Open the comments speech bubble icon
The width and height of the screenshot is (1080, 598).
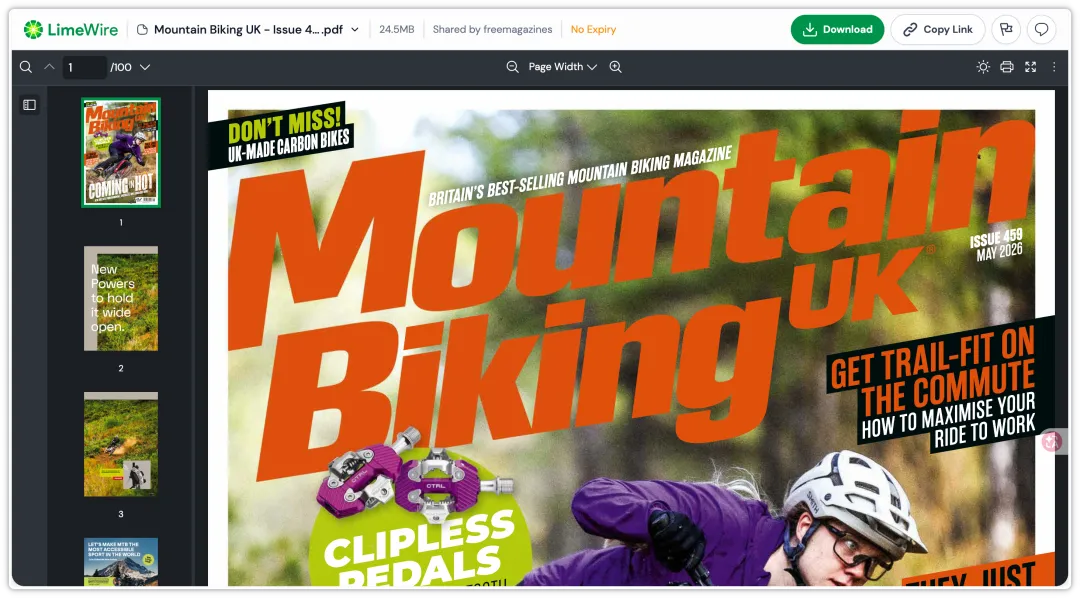[x=1041, y=30]
